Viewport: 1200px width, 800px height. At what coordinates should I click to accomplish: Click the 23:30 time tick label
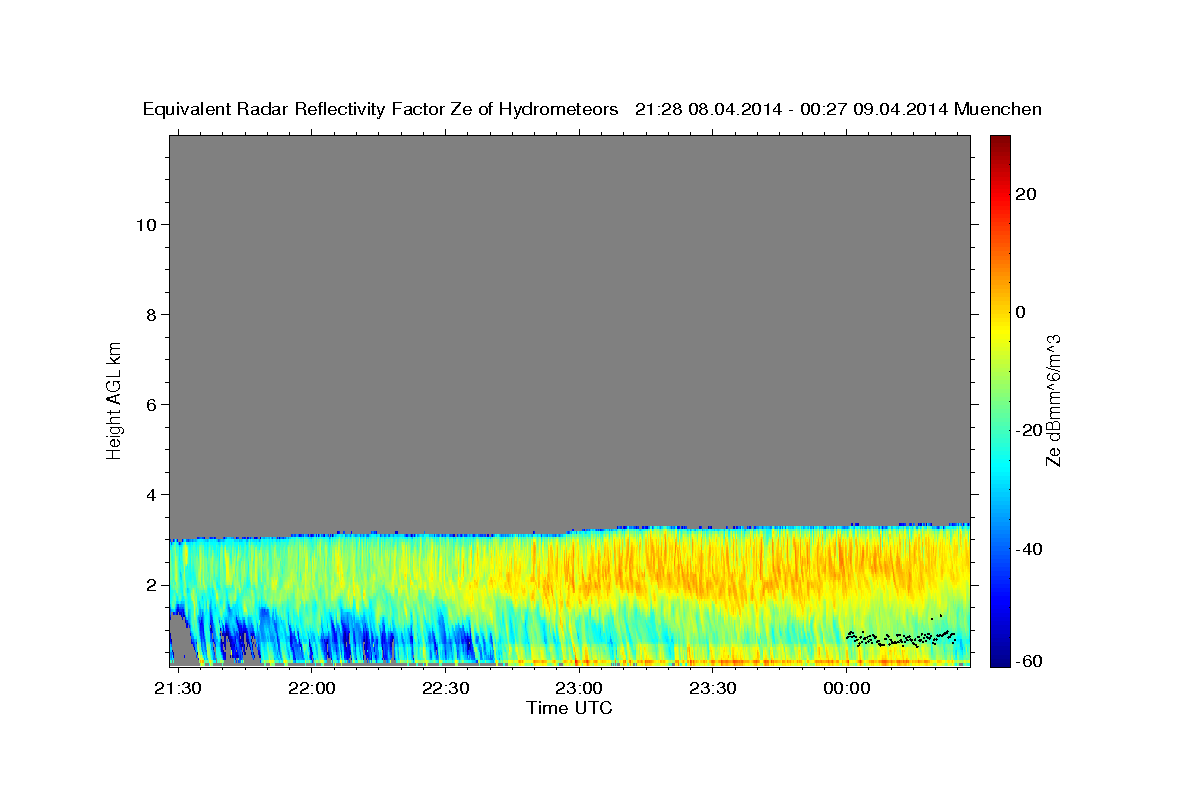coord(712,689)
